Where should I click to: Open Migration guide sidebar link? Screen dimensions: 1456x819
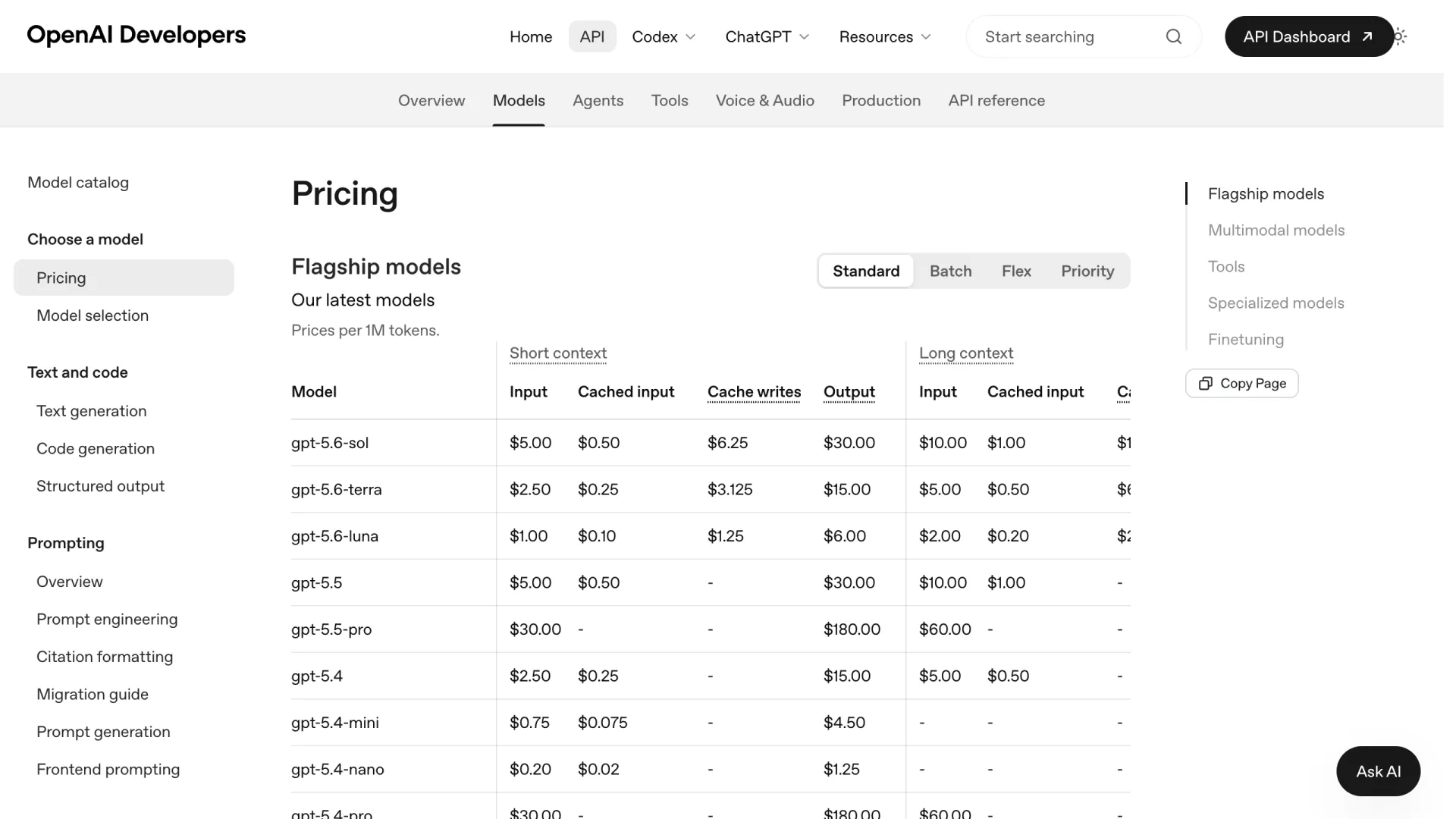93,695
